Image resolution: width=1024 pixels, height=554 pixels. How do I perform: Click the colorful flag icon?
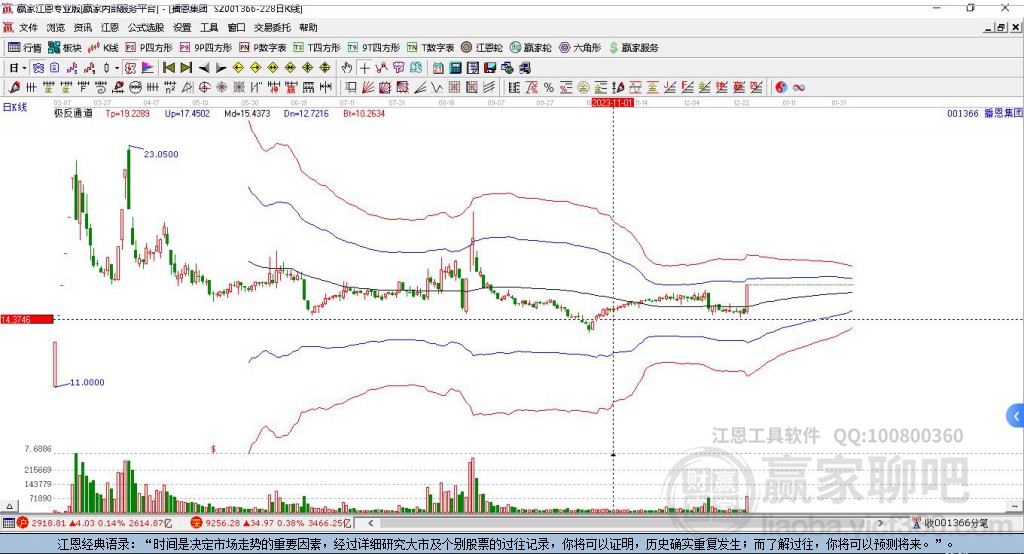(148, 68)
